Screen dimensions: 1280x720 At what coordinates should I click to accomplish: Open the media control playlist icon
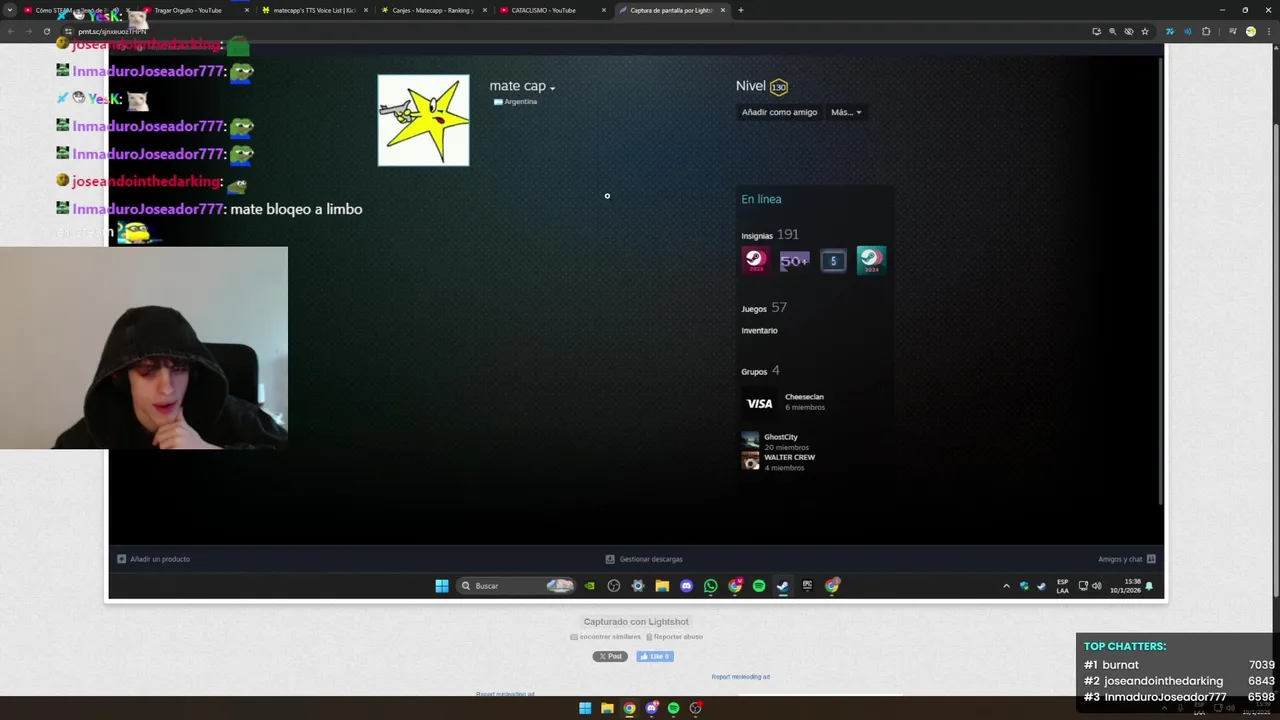coord(1233,31)
